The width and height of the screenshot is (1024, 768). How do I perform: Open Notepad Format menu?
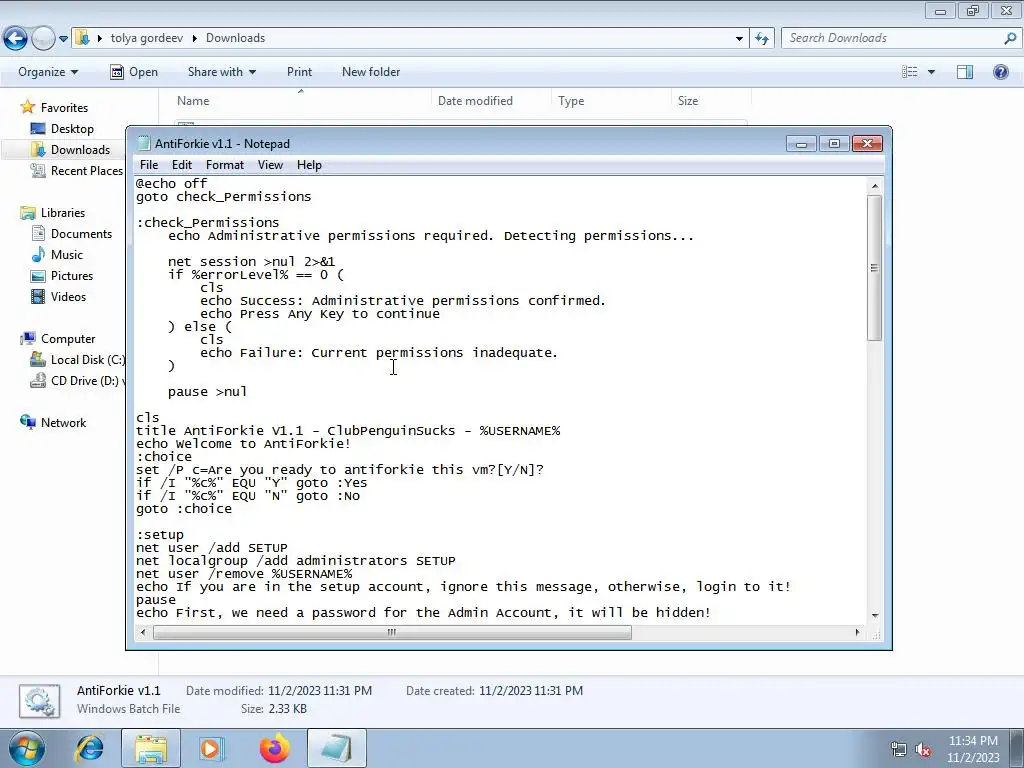(x=225, y=165)
